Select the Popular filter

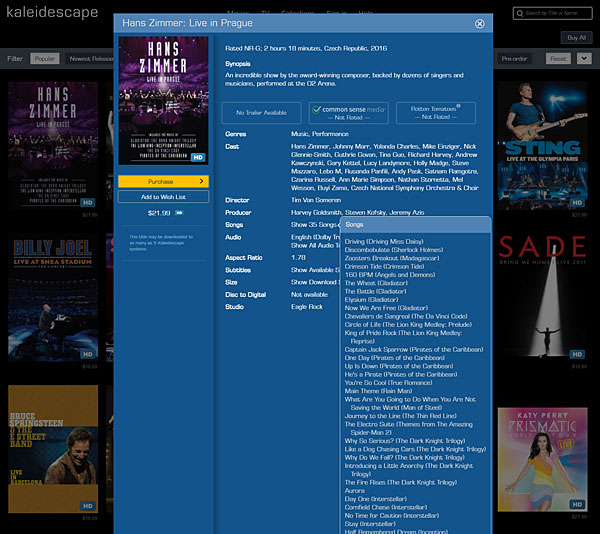pos(45,59)
